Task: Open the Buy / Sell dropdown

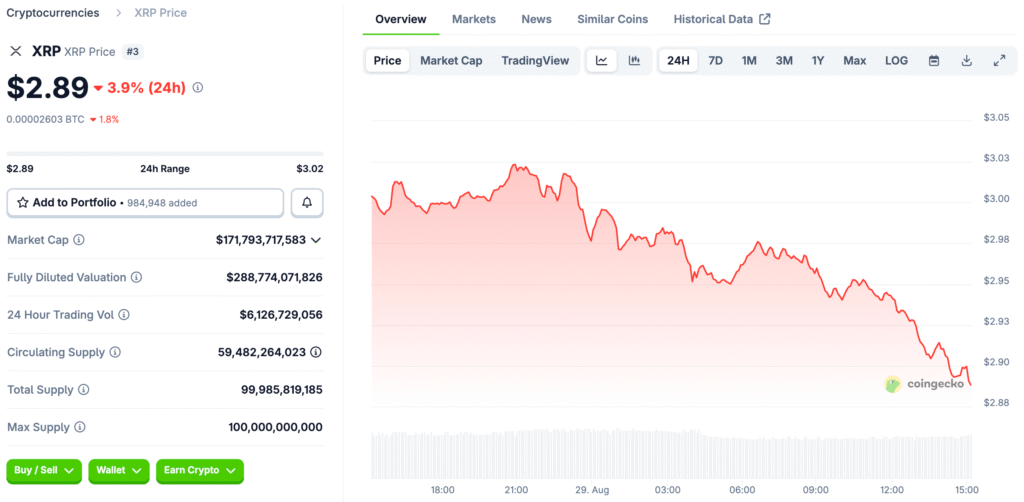Action: tap(44, 471)
